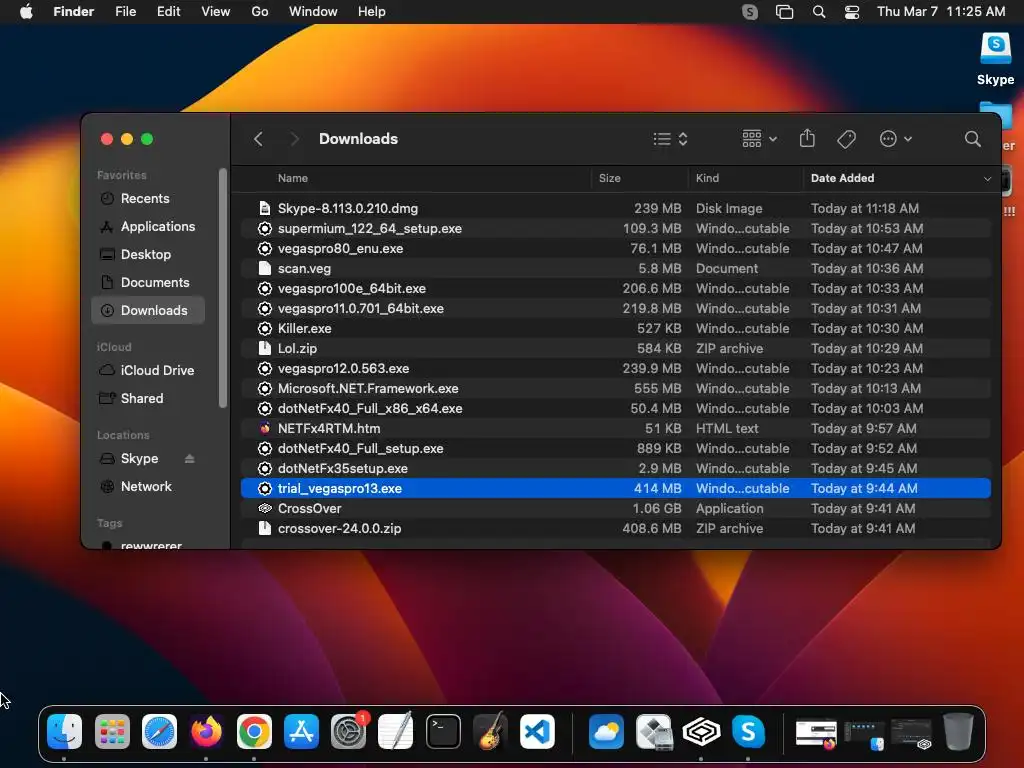The height and width of the screenshot is (768, 1024).
Task: Open the View menu
Action: point(216,12)
